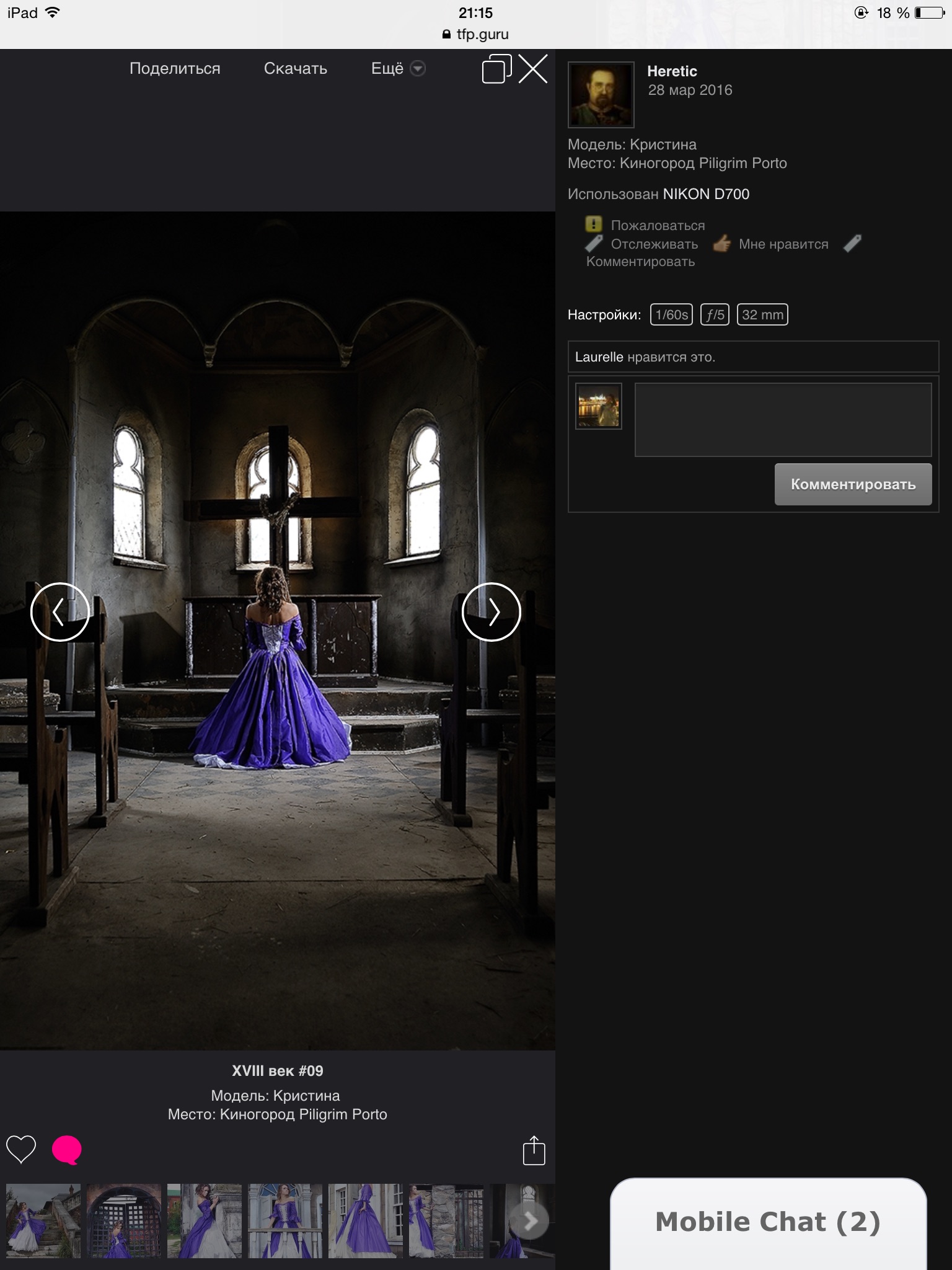
Task: Tap the heart like icon below photo
Action: (x=21, y=1150)
